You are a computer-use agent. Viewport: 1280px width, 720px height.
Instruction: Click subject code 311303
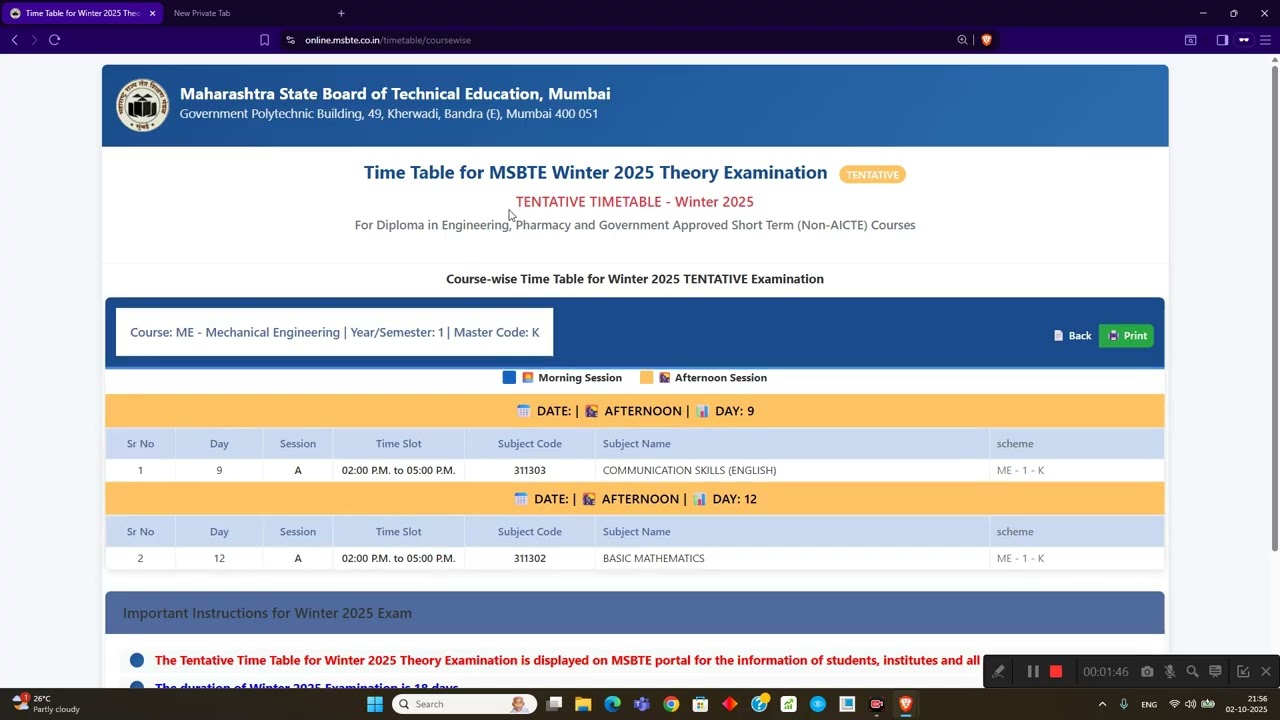(x=530, y=470)
